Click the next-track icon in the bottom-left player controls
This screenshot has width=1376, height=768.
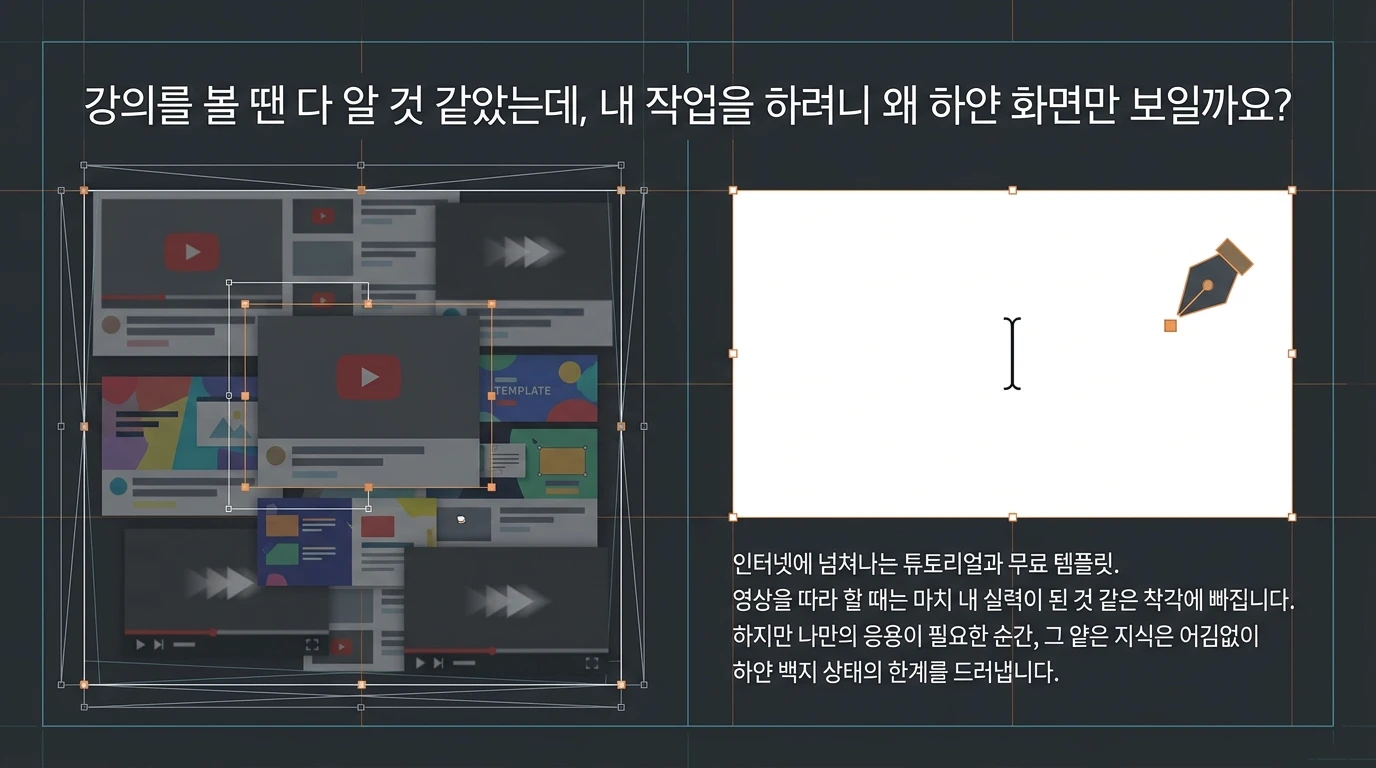158,645
